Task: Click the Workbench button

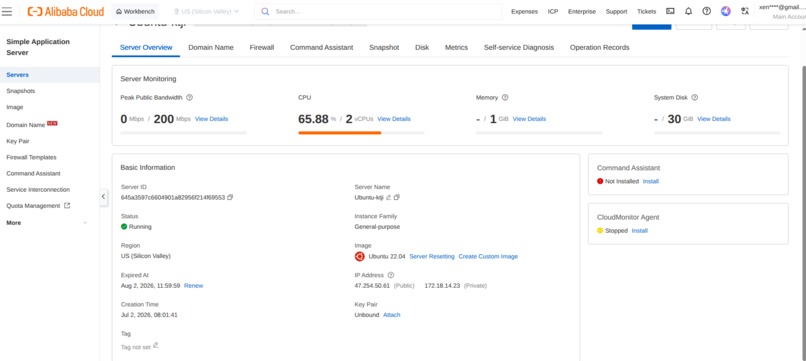Action: [135, 11]
